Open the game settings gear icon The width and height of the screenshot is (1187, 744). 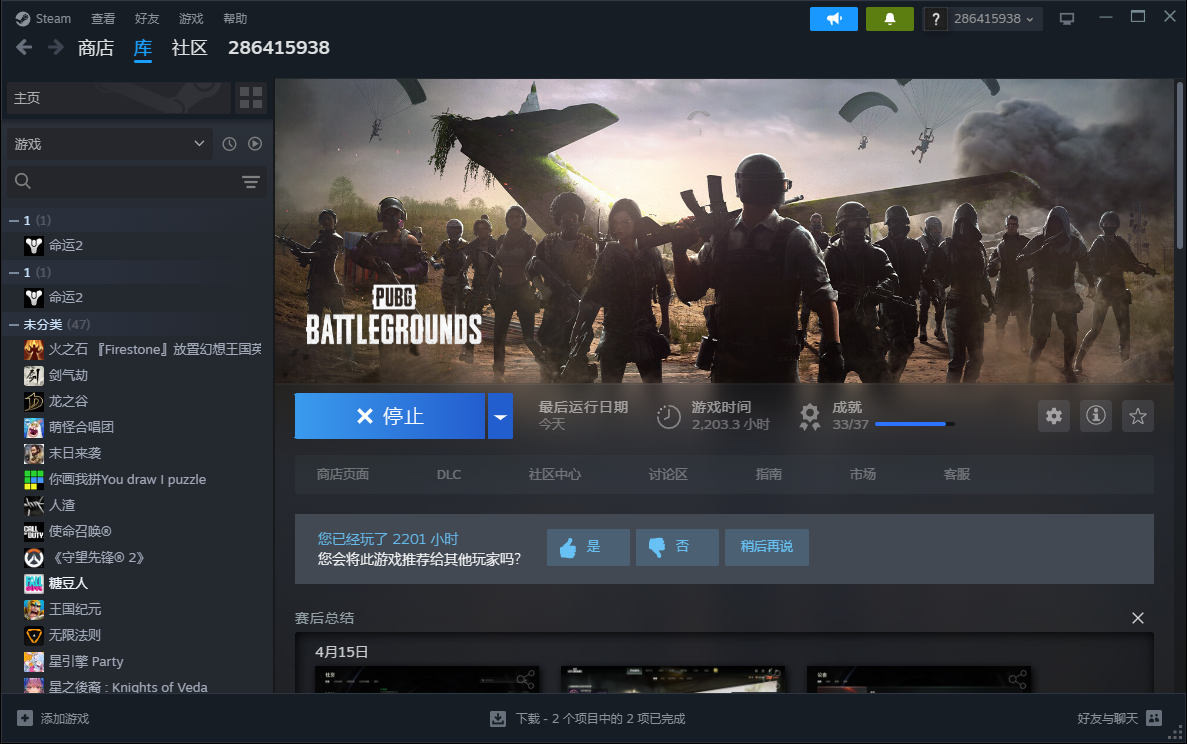click(x=1053, y=416)
